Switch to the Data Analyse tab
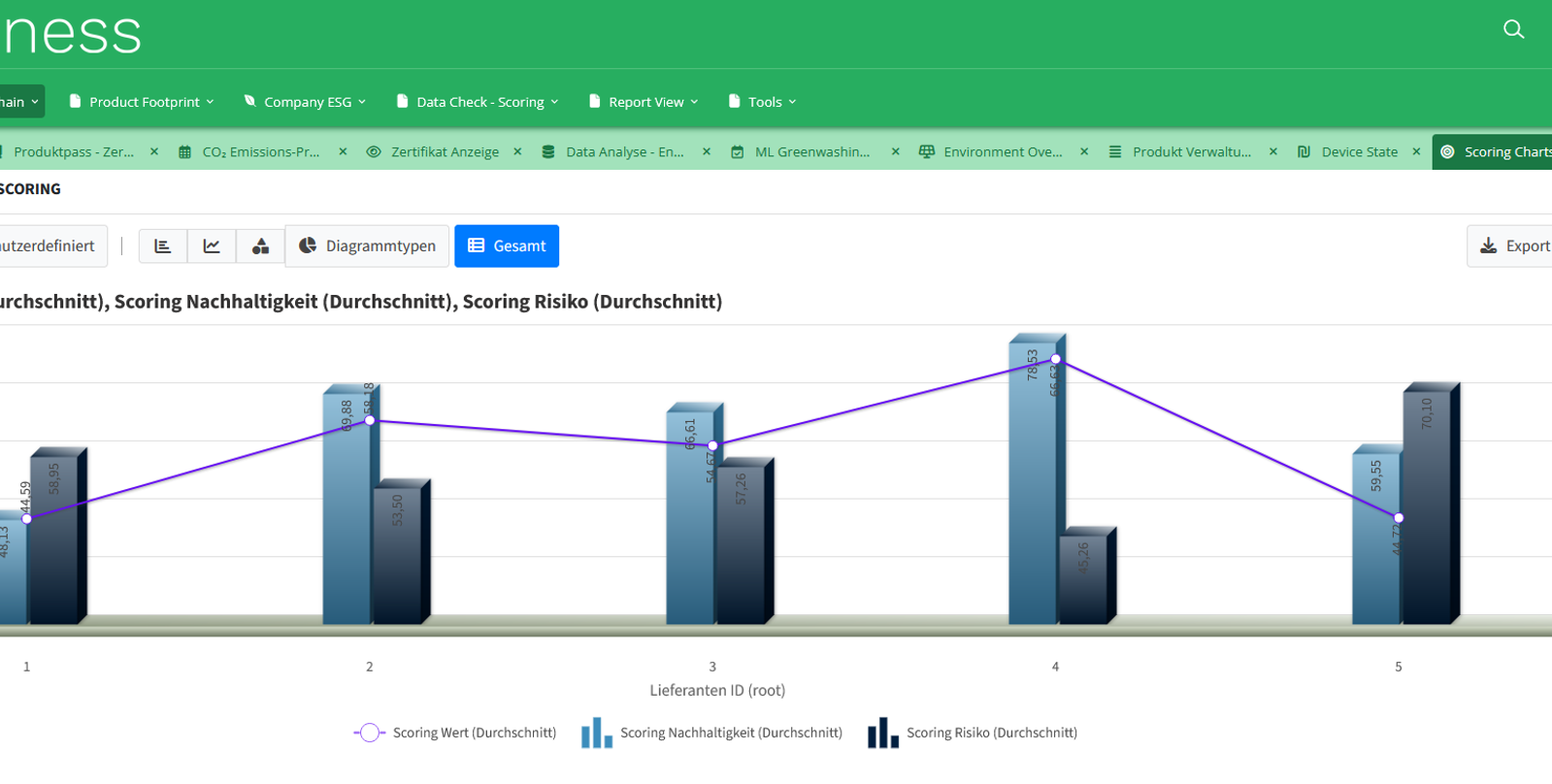Image resolution: width=1552 pixels, height=784 pixels. 624,152
